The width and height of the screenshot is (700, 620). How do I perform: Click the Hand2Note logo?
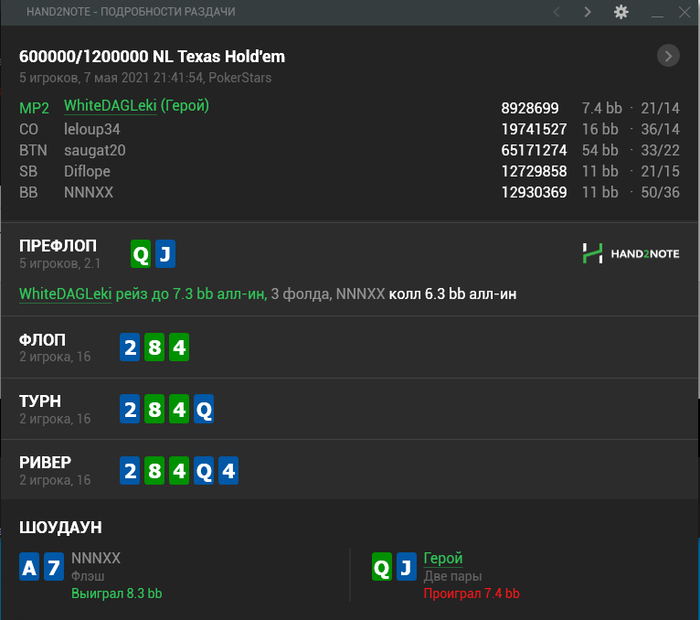click(631, 254)
